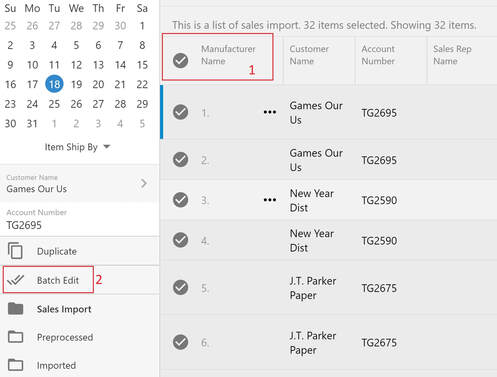
Task: Open the Preprocessed folder icon
Action: tap(15, 337)
